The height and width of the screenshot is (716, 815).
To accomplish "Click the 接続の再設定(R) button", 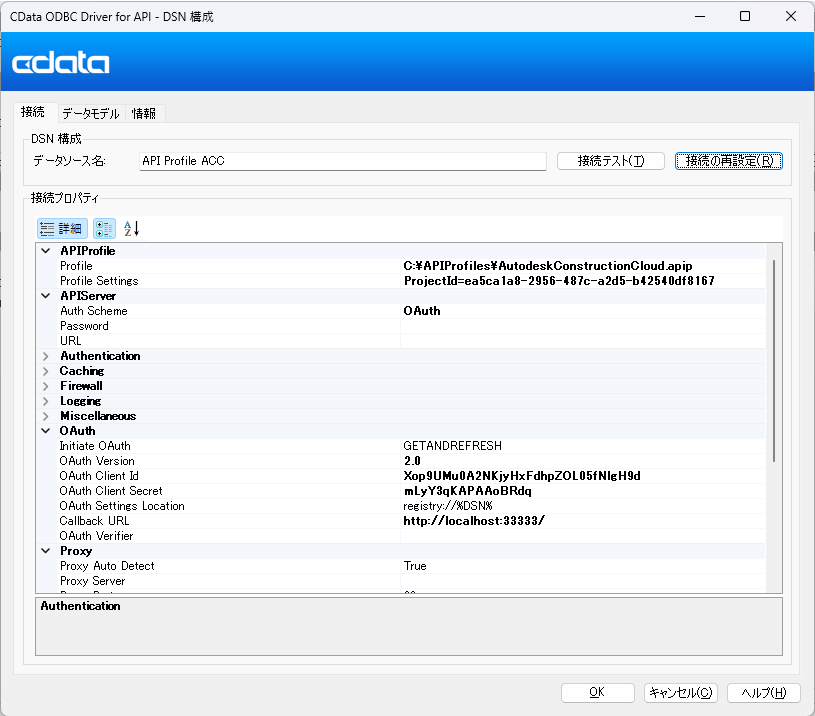I will pyautogui.click(x=729, y=161).
